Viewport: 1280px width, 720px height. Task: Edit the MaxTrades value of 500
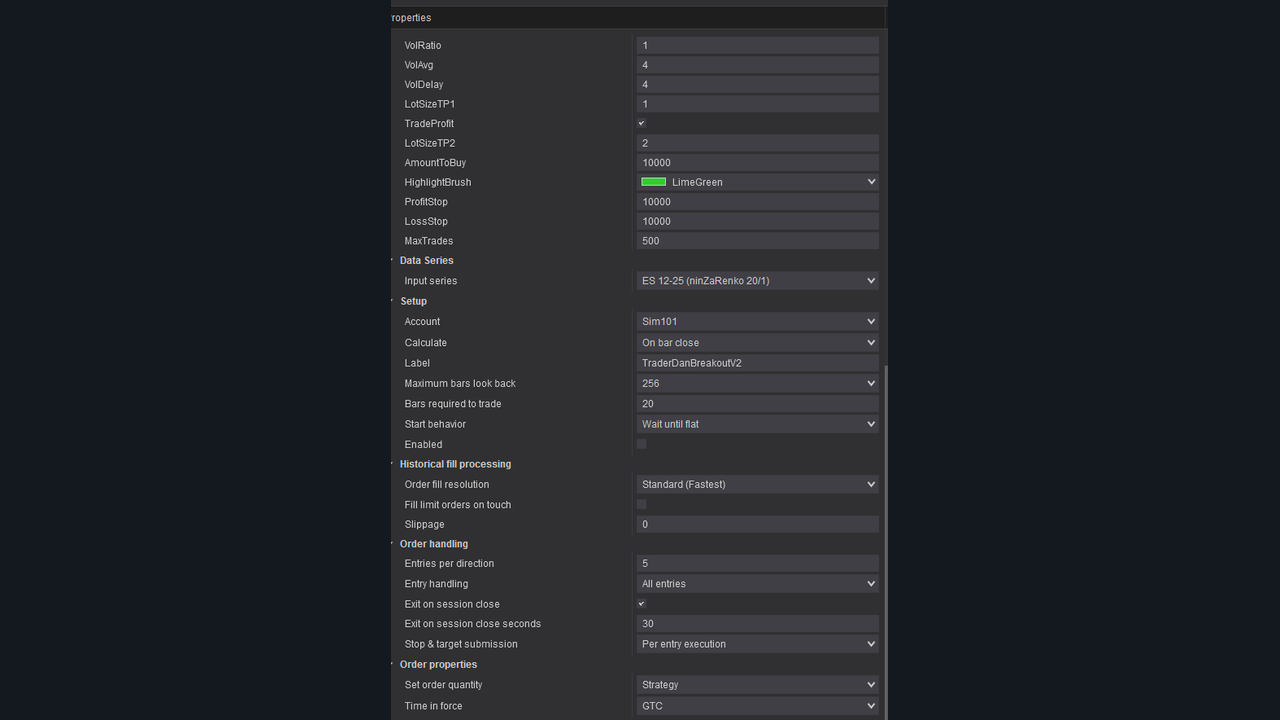757,240
